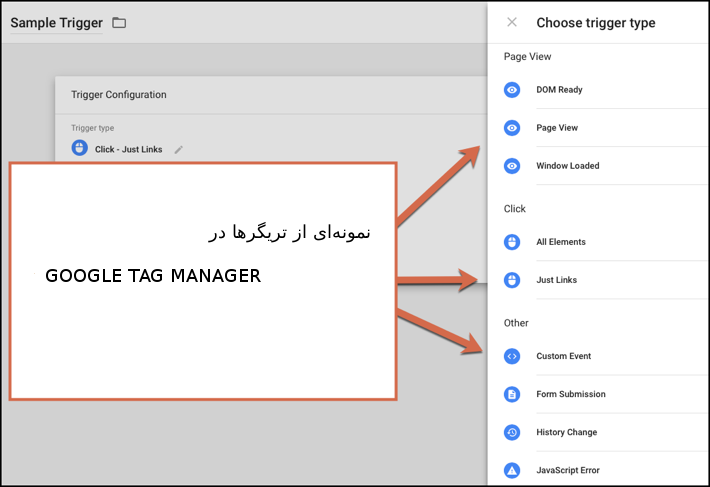The width and height of the screenshot is (710, 487).
Task: Click the Page View section heading
Action: click(x=528, y=57)
